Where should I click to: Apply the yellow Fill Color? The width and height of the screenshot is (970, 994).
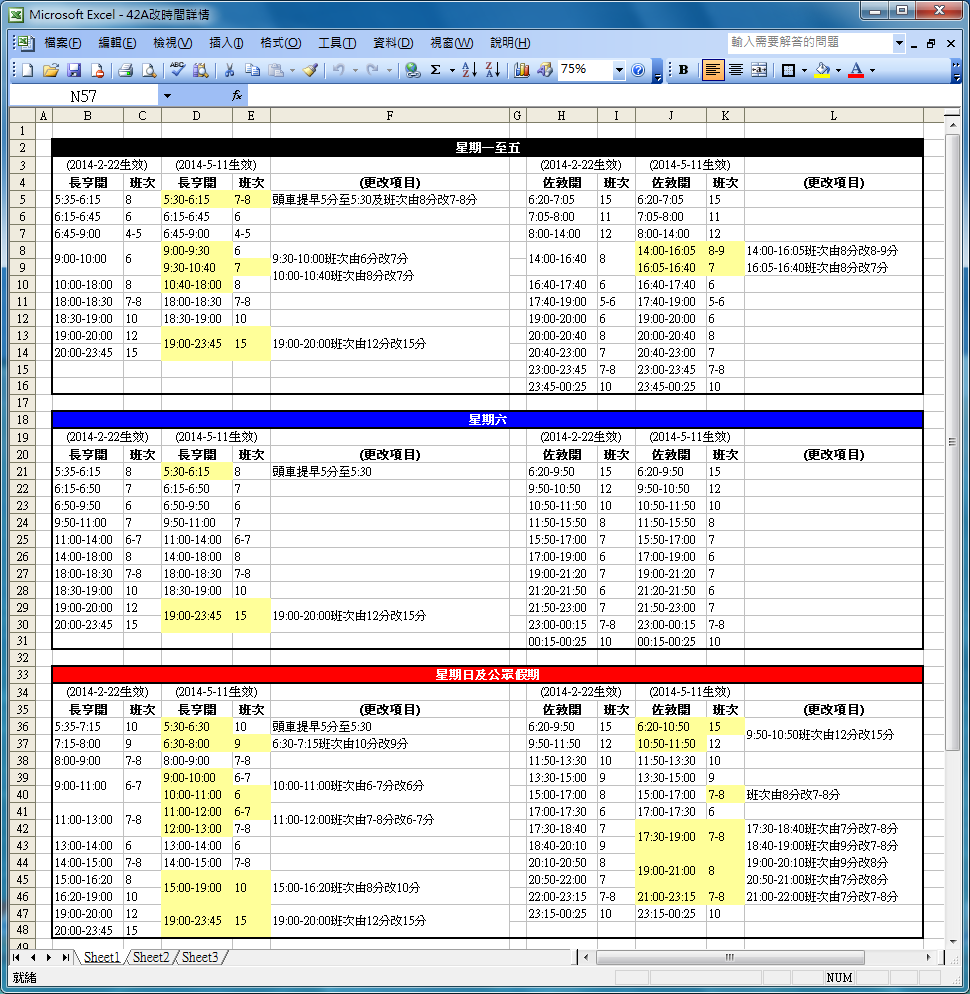822,70
